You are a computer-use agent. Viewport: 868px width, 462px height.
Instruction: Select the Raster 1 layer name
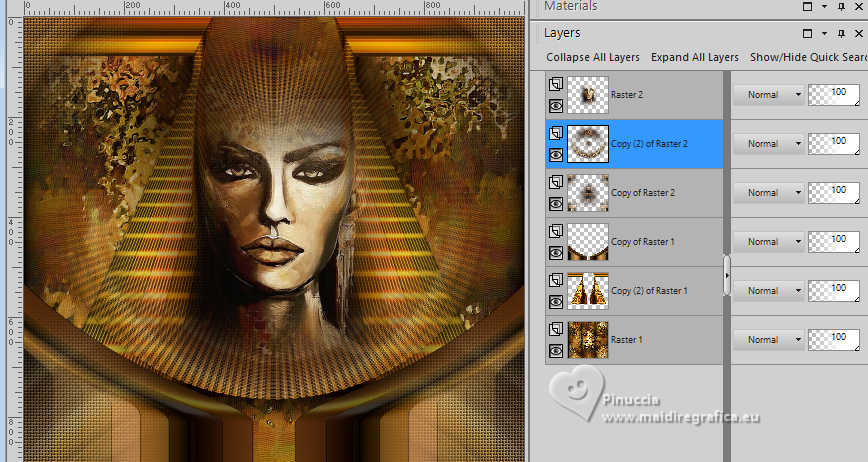(x=626, y=340)
